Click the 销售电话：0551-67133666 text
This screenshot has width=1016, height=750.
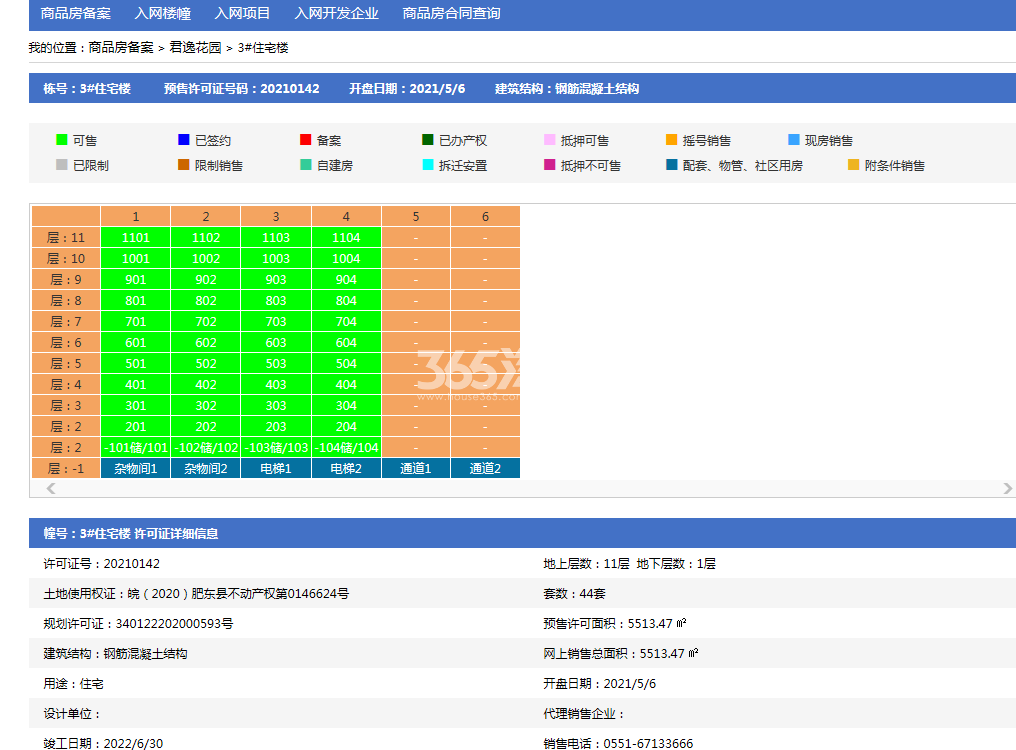coord(618,744)
